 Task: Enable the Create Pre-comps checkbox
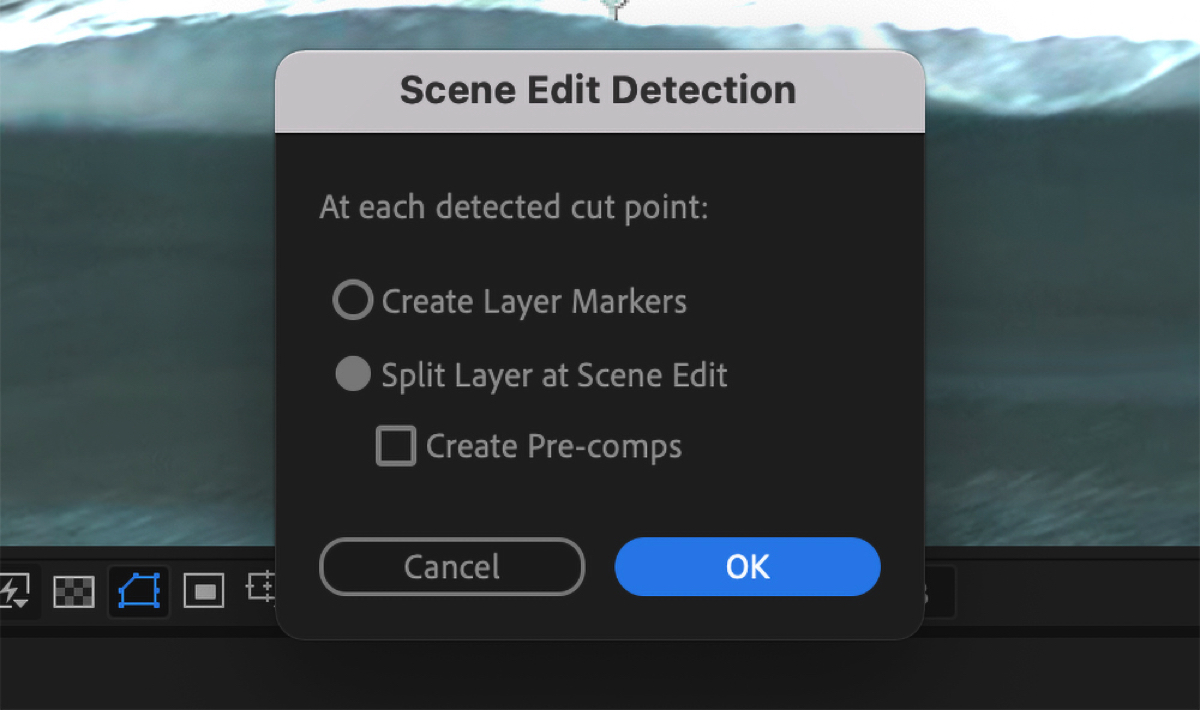(396, 446)
